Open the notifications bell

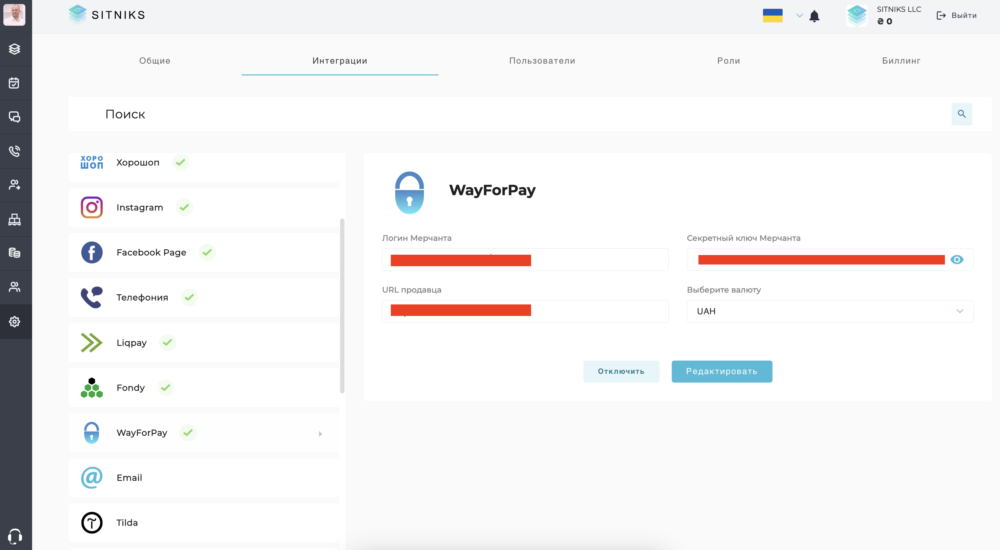(814, 16)
